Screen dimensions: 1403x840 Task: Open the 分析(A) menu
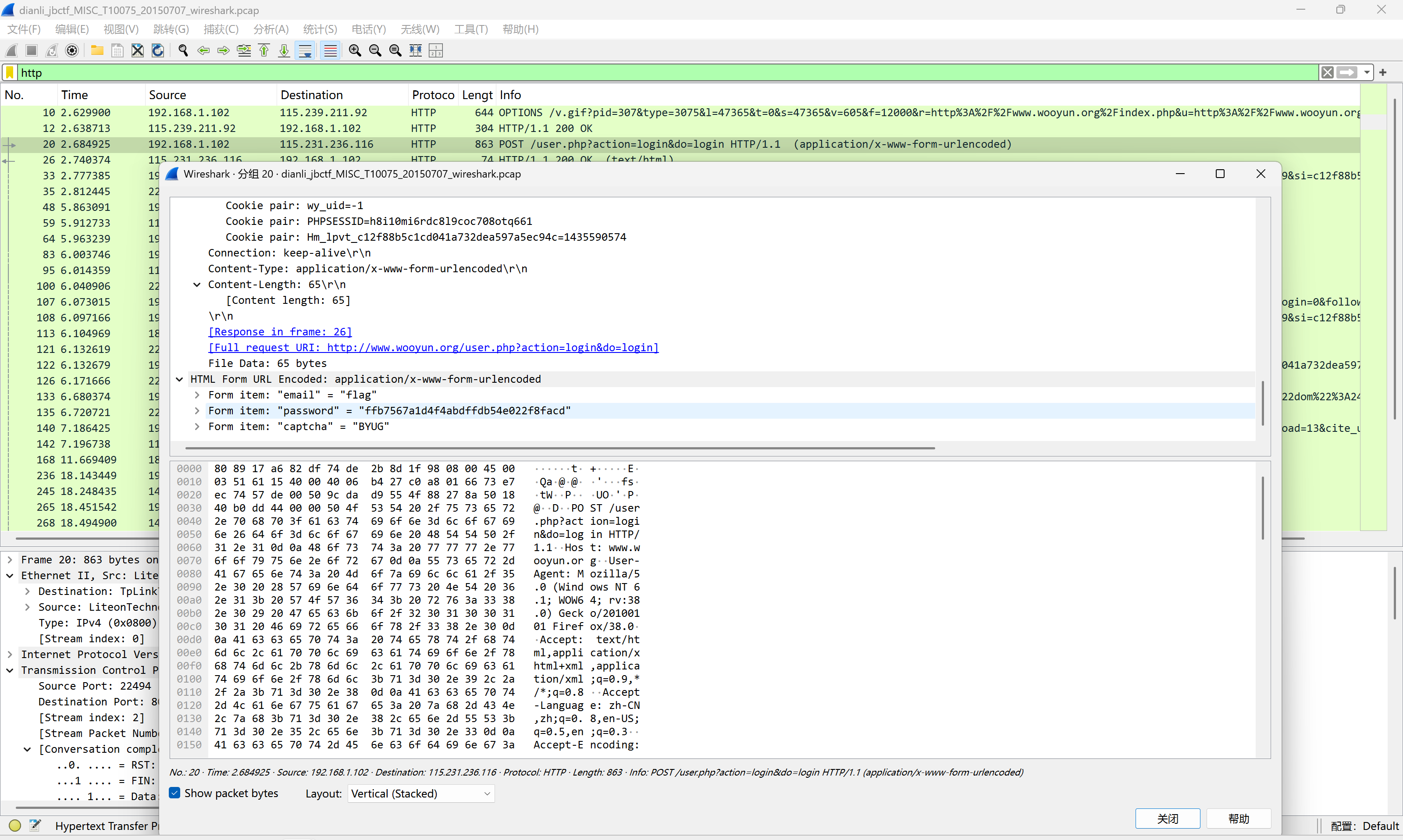click(271, 29)
